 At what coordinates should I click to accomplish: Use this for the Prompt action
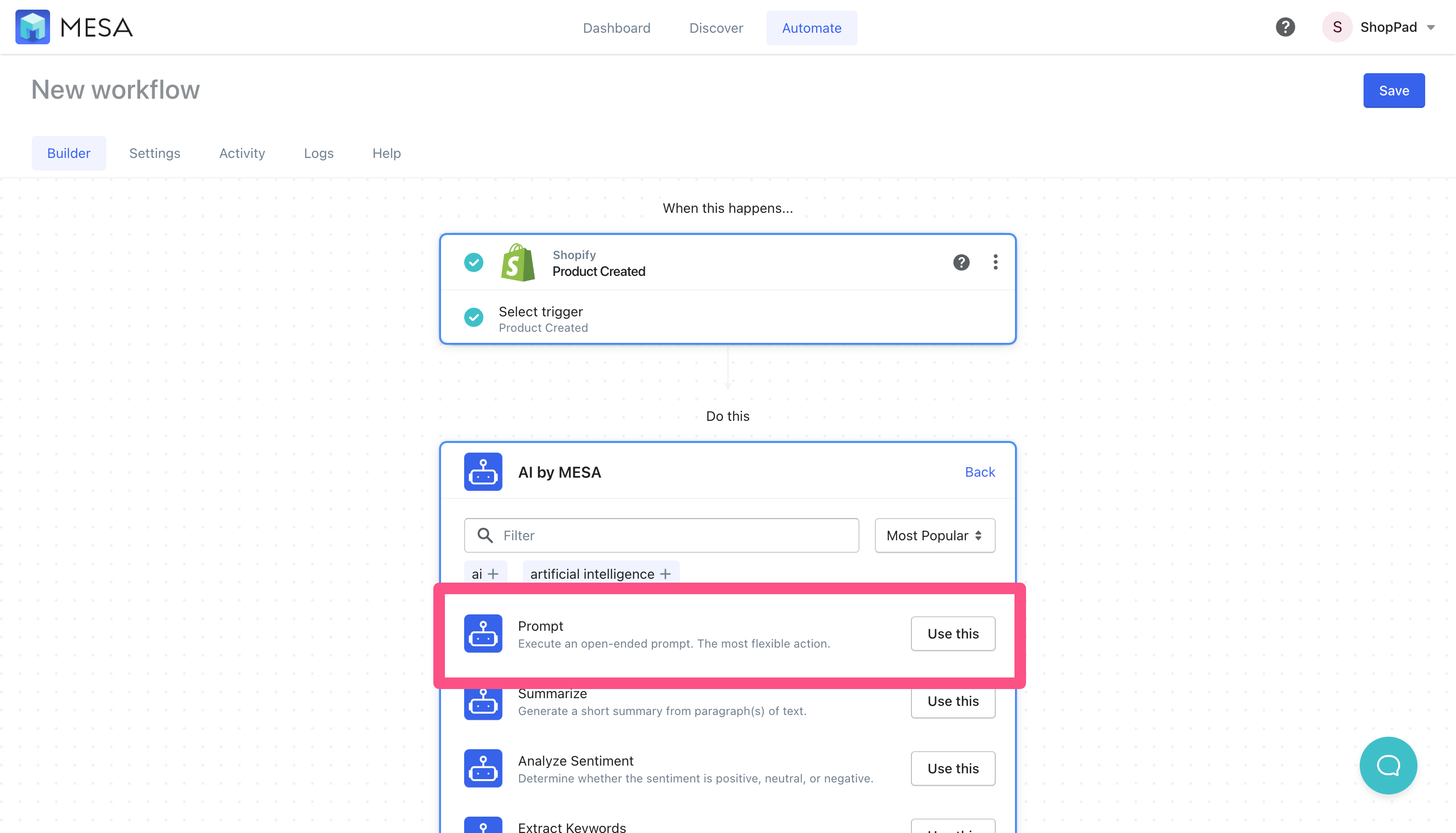(x=952, y=633)
